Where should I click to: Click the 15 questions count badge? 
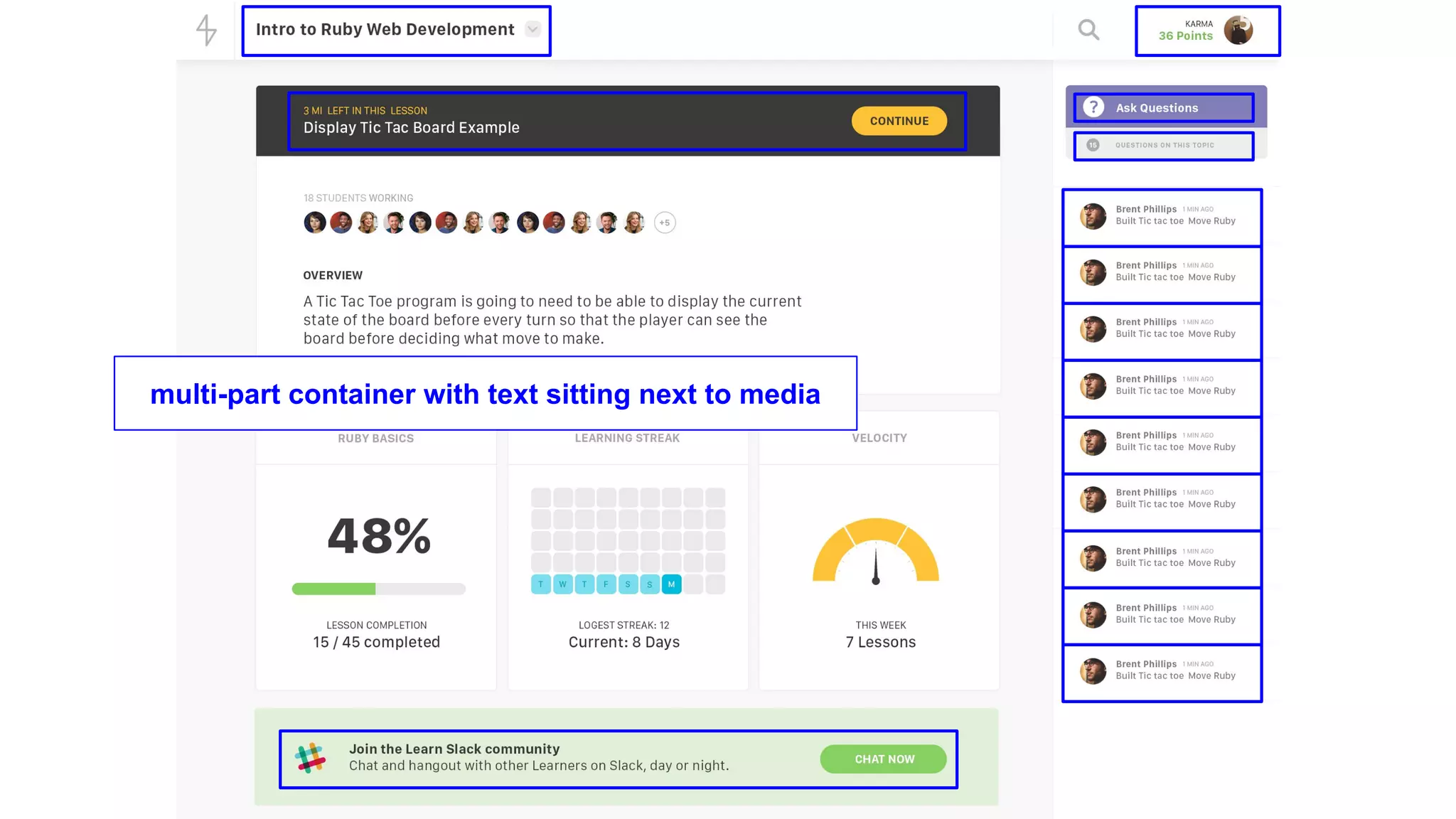click(x=1093, y=145)
